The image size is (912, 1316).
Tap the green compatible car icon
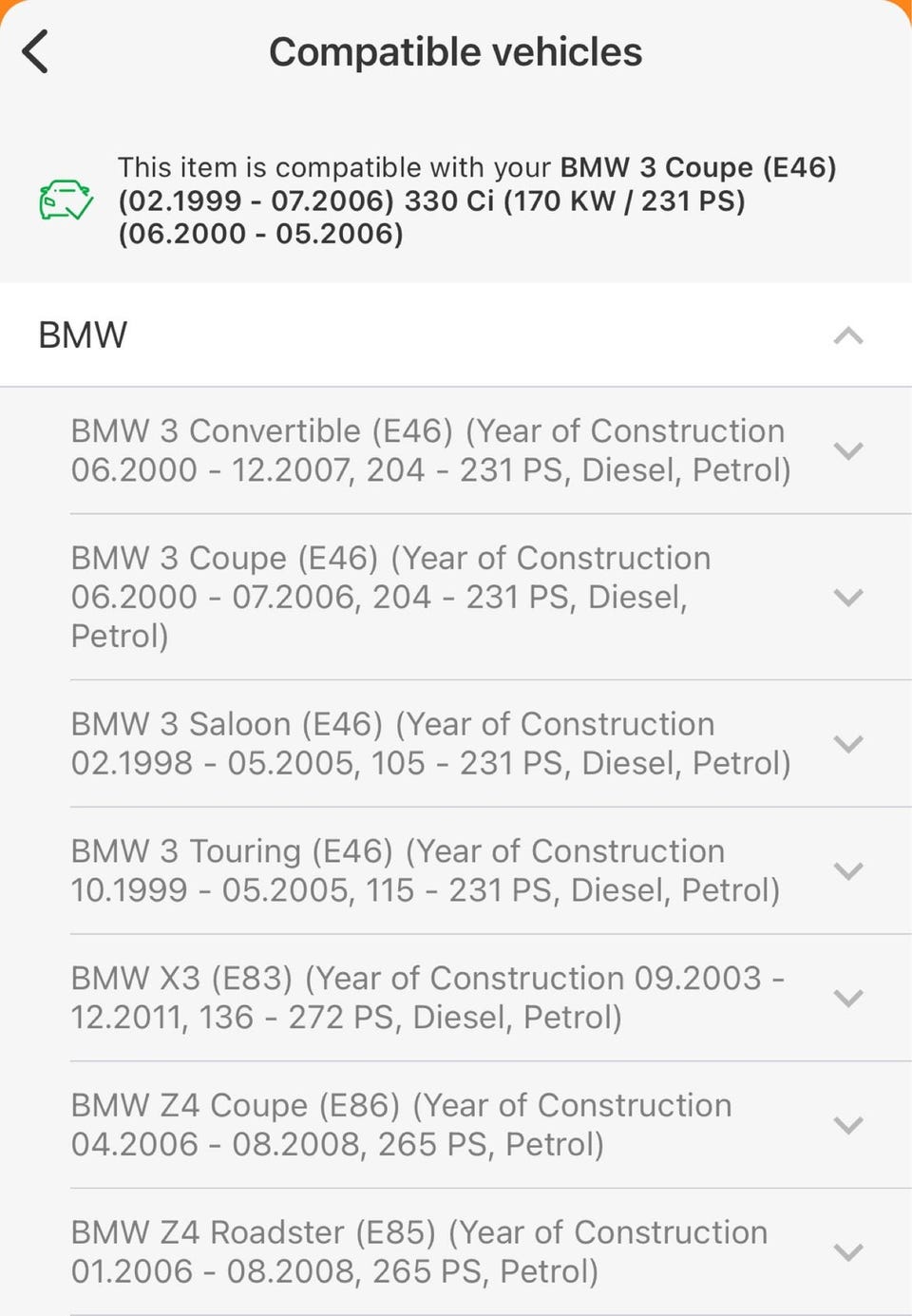pos(66,200)
